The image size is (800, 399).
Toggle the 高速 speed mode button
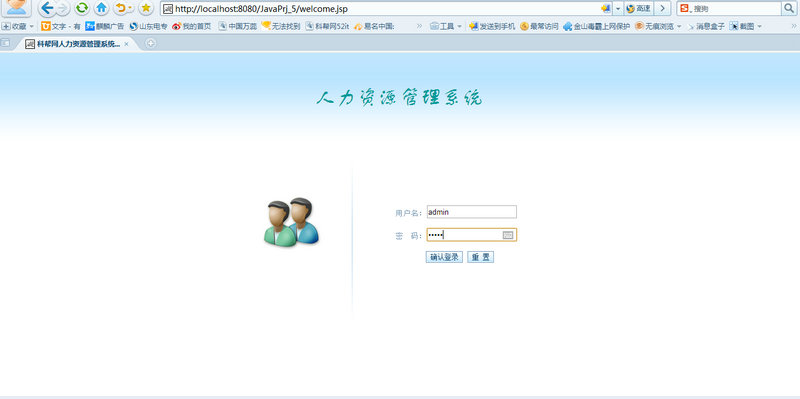tap(638, 9)
